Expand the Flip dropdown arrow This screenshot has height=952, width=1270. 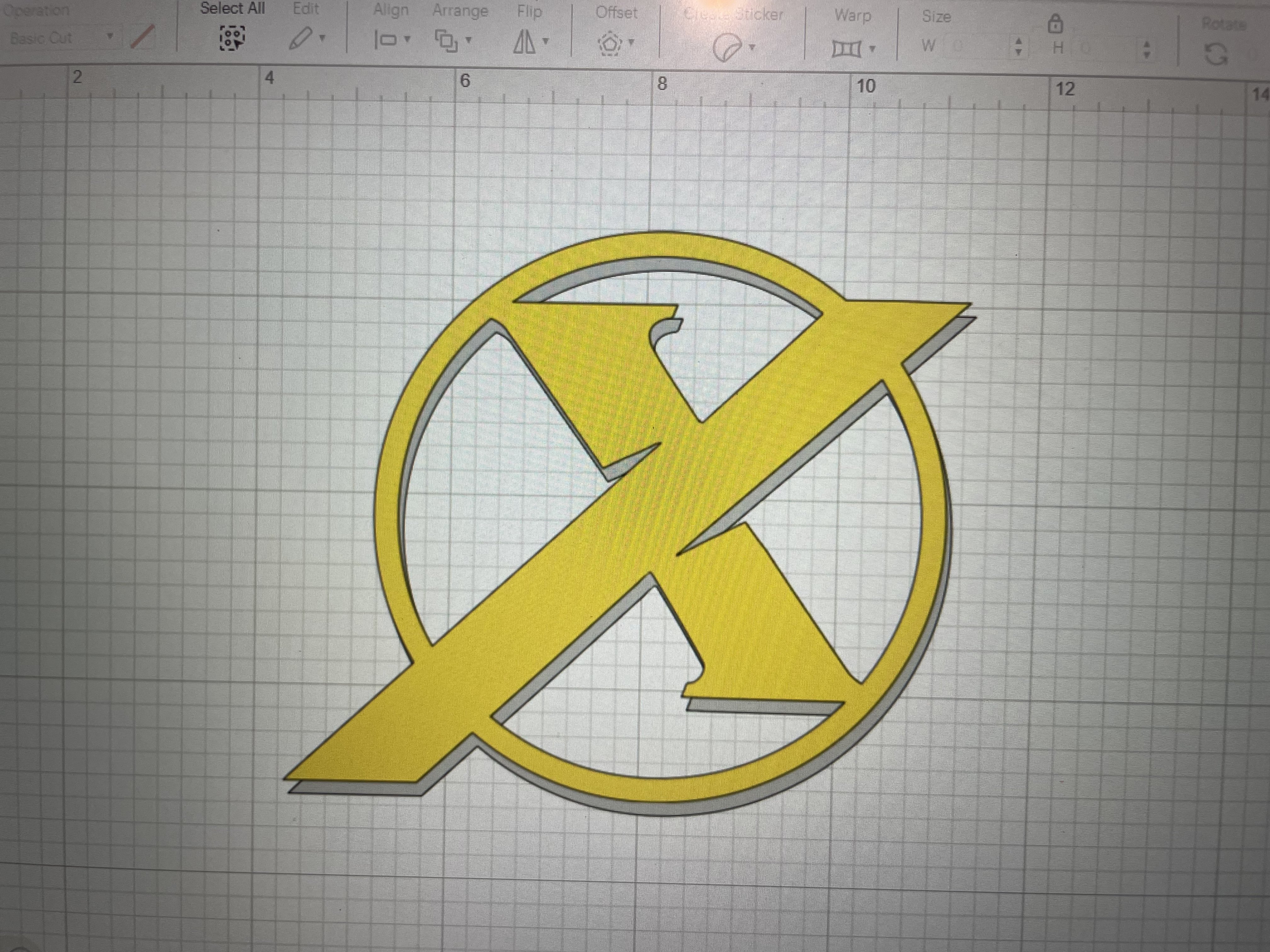click(x=546, y=41)
